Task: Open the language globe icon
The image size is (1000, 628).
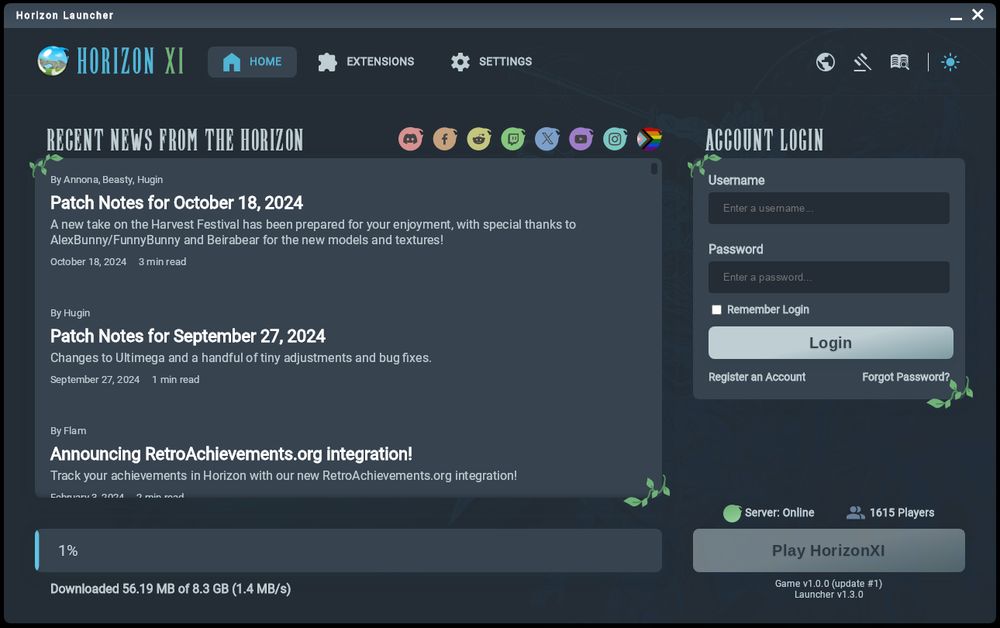Action: 825,62
